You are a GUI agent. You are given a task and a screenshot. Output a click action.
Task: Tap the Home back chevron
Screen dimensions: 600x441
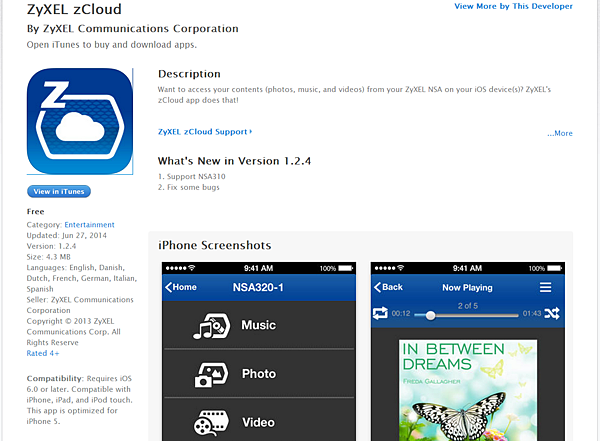[169, 287]
